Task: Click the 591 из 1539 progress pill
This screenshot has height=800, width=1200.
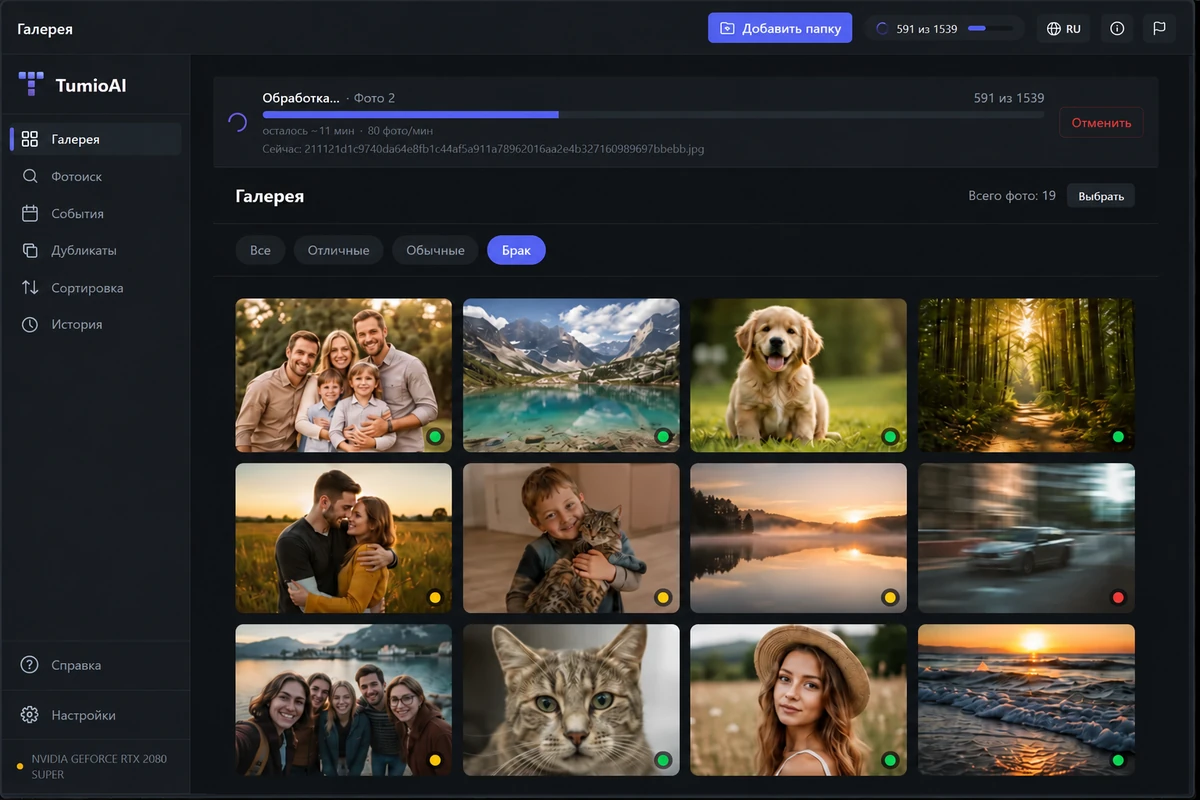Action: pos(944,28)
